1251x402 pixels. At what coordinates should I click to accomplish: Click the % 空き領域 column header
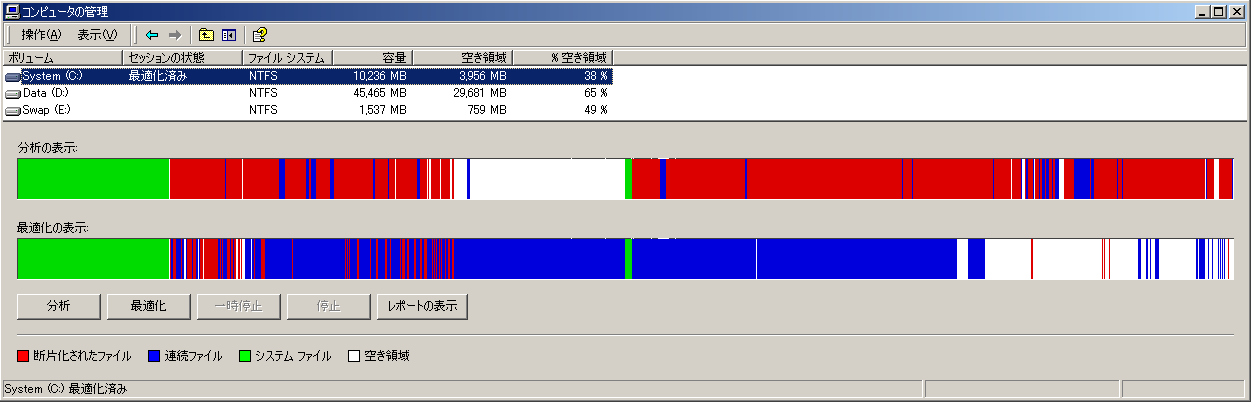pos(561,58)
